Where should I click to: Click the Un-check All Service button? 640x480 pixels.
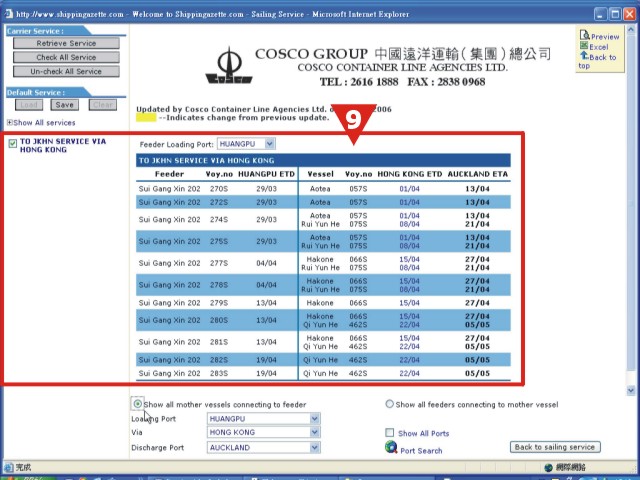66,71
